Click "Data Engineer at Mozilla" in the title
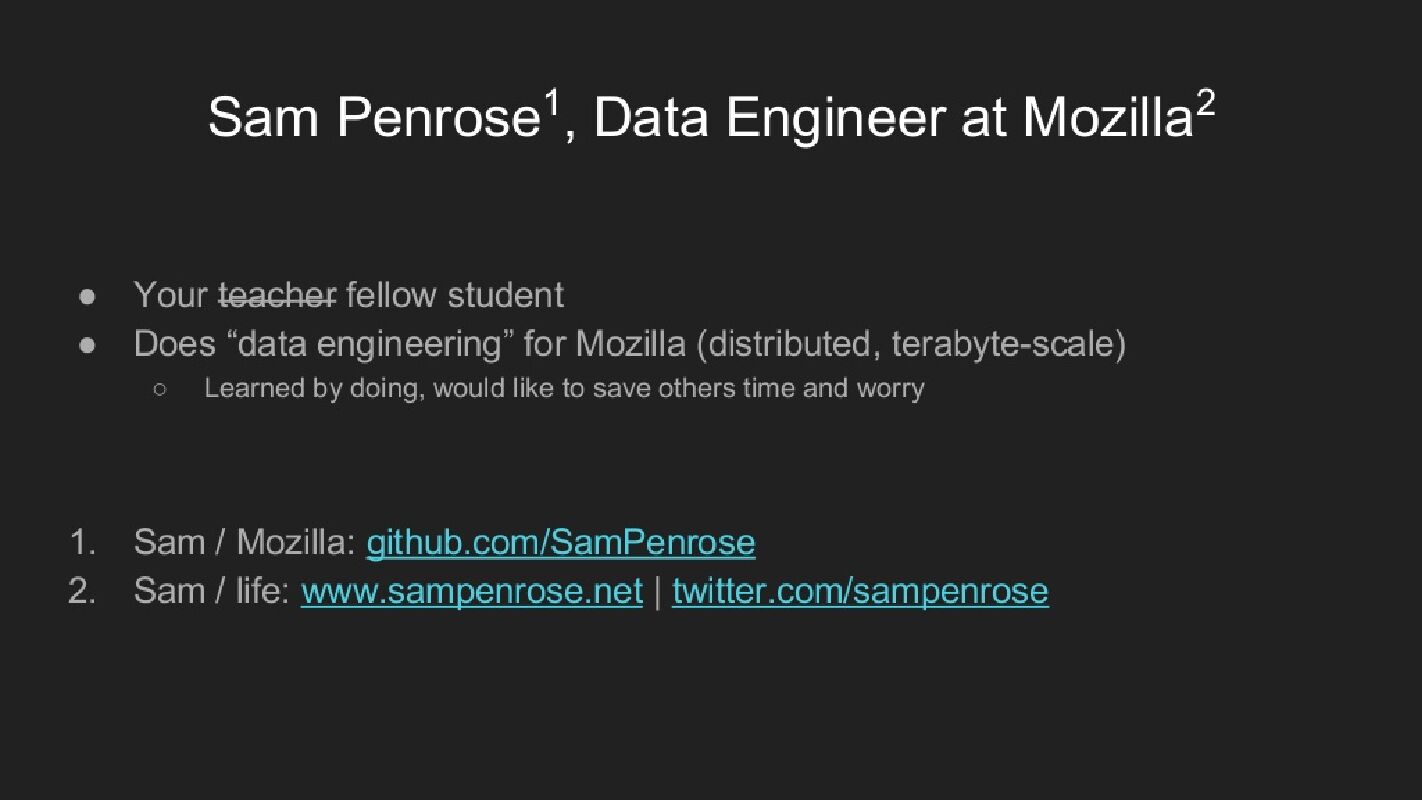Viewport: 1422px width, 800px height. [892, 118]
